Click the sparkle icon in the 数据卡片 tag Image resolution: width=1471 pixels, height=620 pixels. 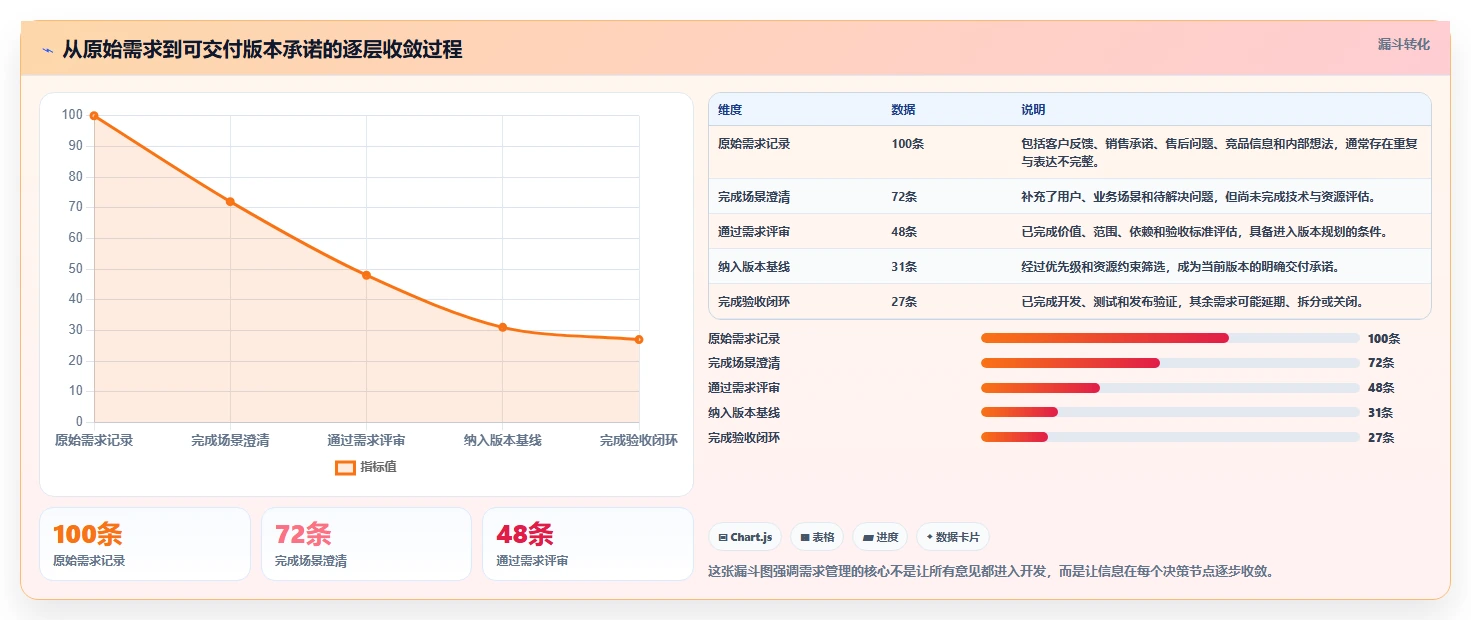click(x=930, y=537)
